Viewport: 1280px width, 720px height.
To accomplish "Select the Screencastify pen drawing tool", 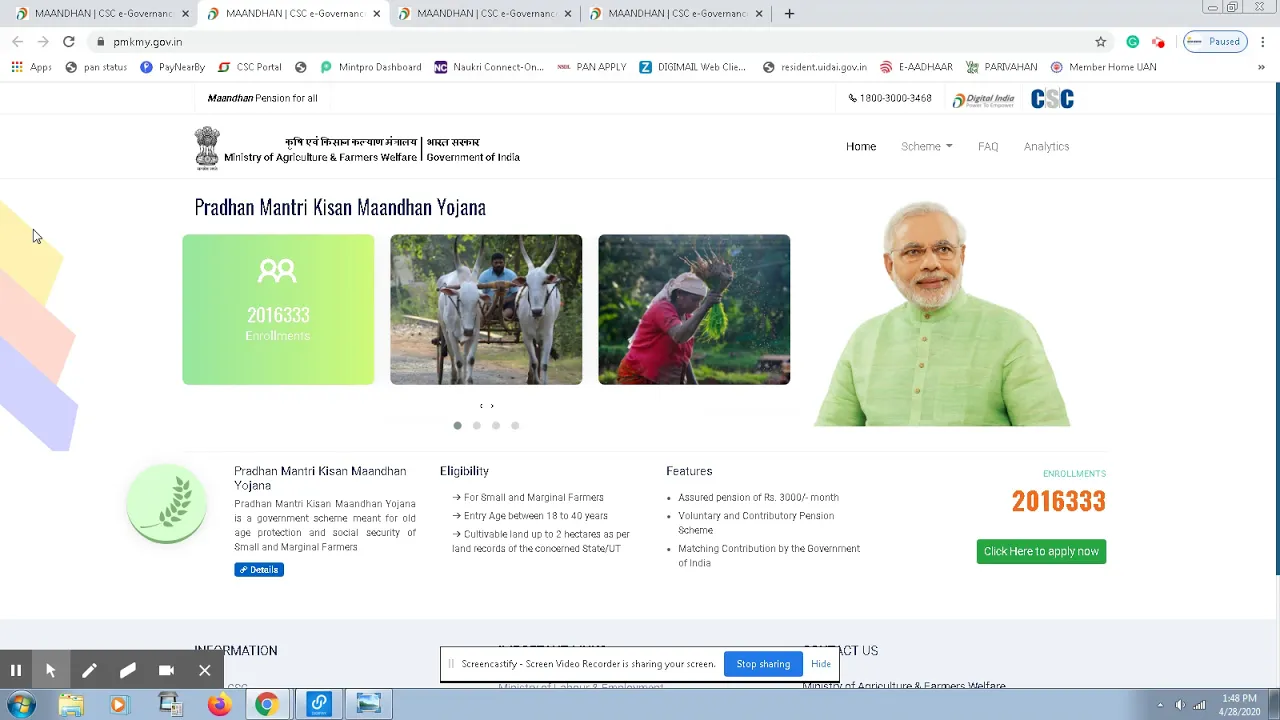I will pyautogui.click(x=89, y=670).
